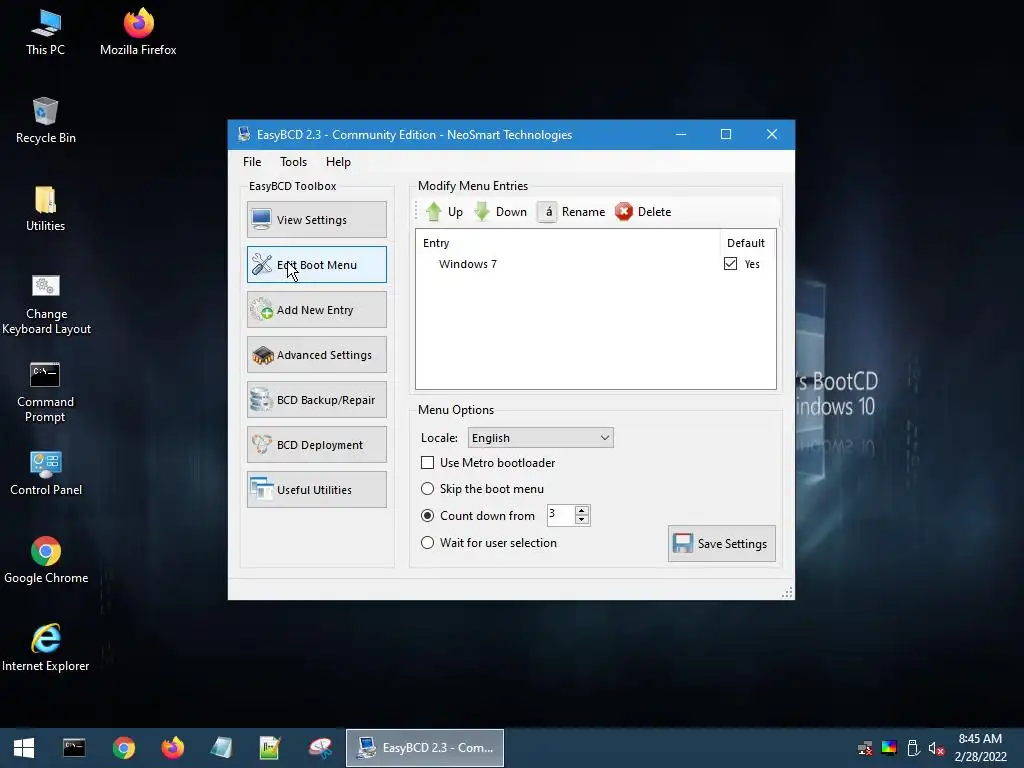Toggle Default checkbox for Windows 7
Image resolution: width=1024 pixels, height=768 pixels.
tap(730, 264)
